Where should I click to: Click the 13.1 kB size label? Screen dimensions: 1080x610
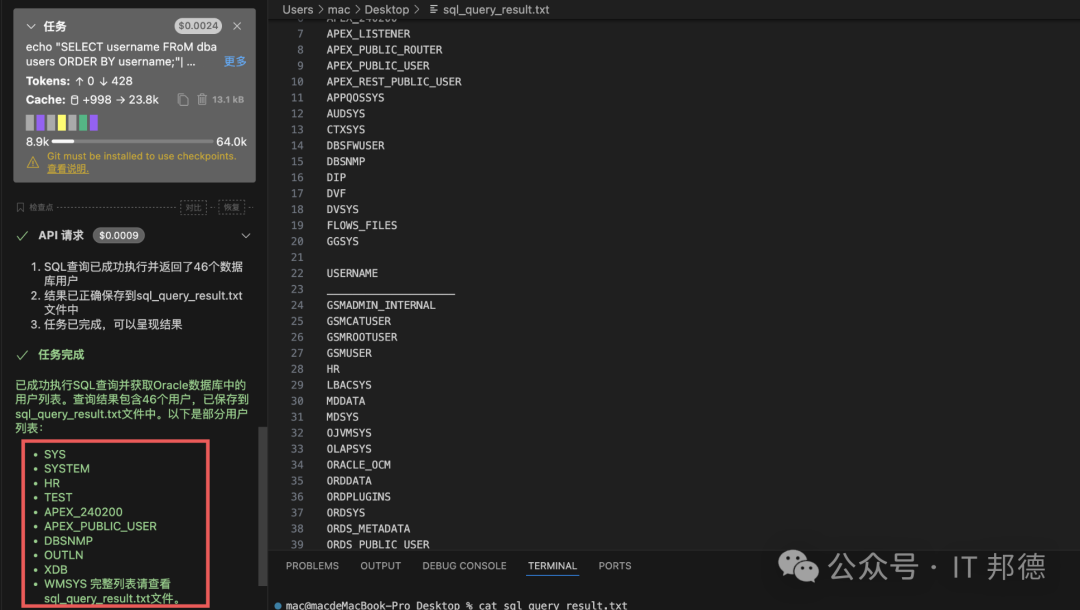(x=228, y=100)
